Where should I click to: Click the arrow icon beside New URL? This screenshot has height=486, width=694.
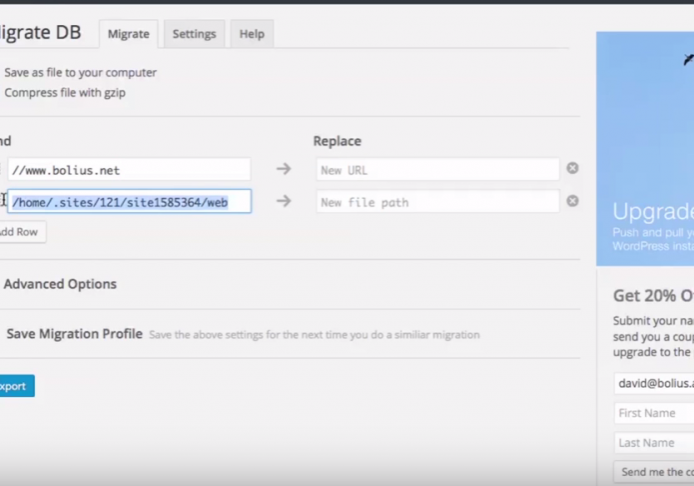pos(284,169)
